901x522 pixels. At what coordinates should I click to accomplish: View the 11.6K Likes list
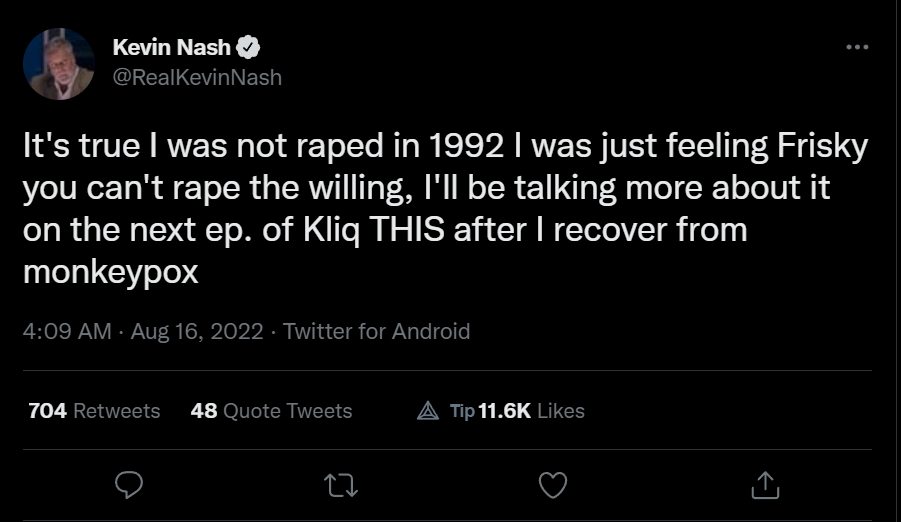(x=532, y=411)
